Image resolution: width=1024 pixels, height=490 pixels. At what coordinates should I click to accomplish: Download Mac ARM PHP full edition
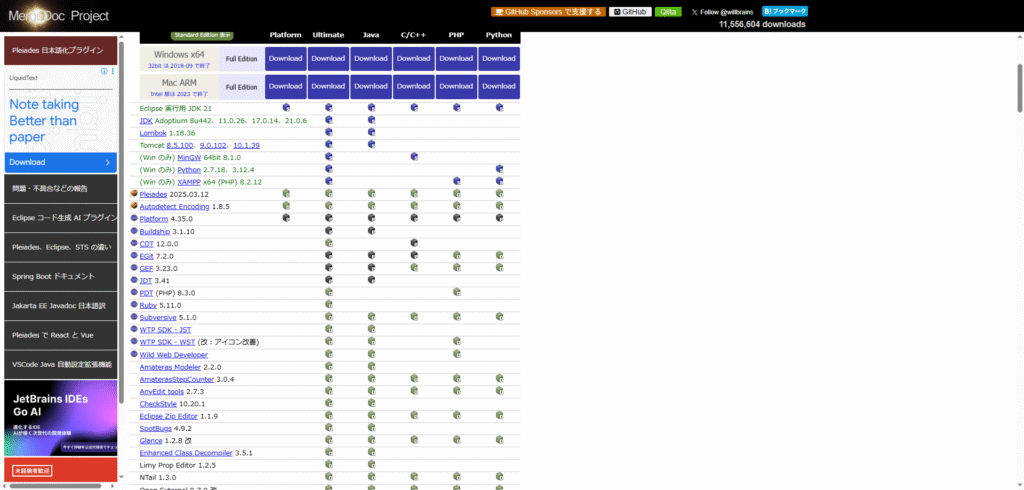click(x=456, y=86)
